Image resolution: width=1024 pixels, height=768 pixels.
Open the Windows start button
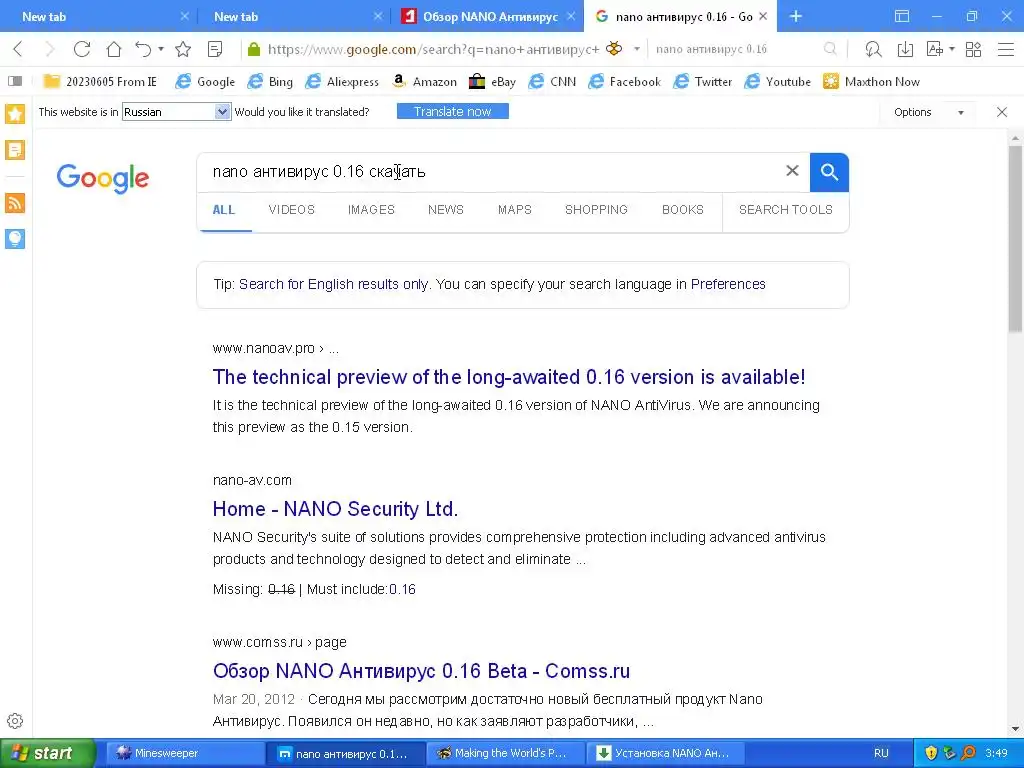(x=47, y=753)
